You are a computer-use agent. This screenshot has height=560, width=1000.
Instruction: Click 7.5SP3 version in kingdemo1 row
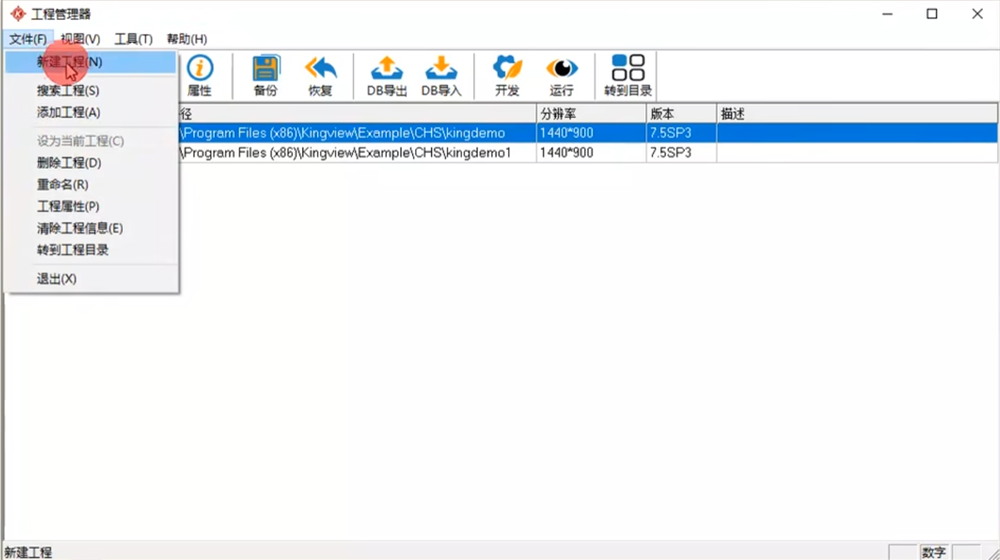[x=681, y=152]
